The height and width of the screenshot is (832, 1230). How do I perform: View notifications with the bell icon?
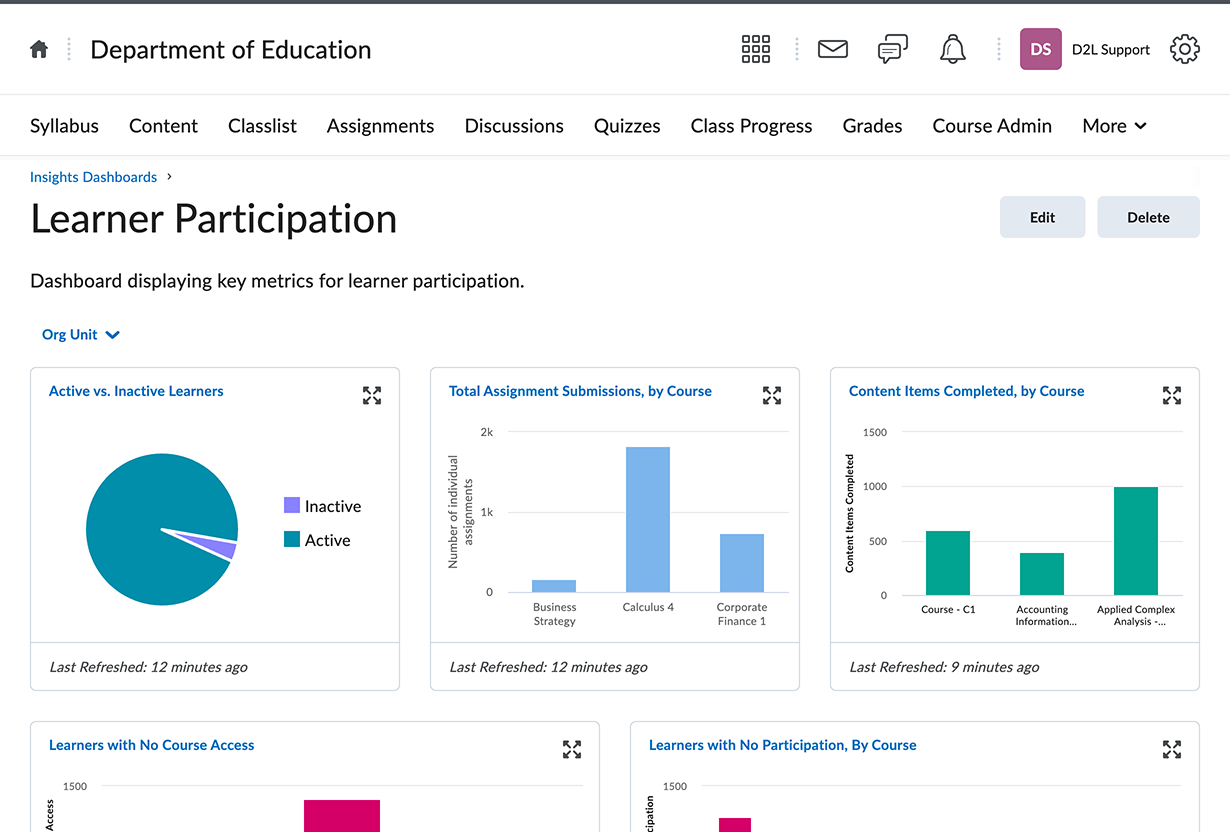tap(952, 49)
